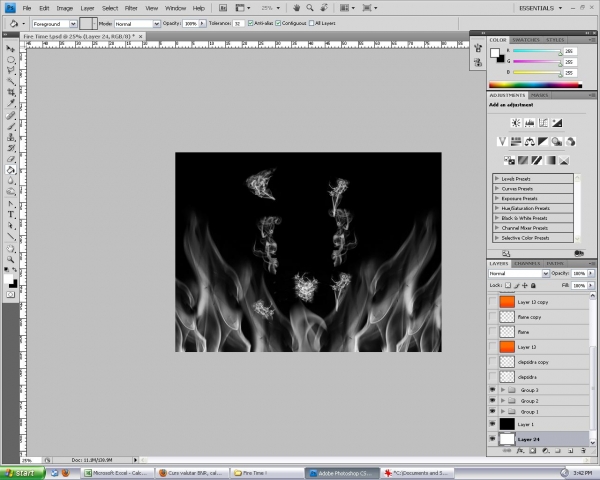
Task: Open the Mode dropdown in options bar
Action: click(157, 24)
